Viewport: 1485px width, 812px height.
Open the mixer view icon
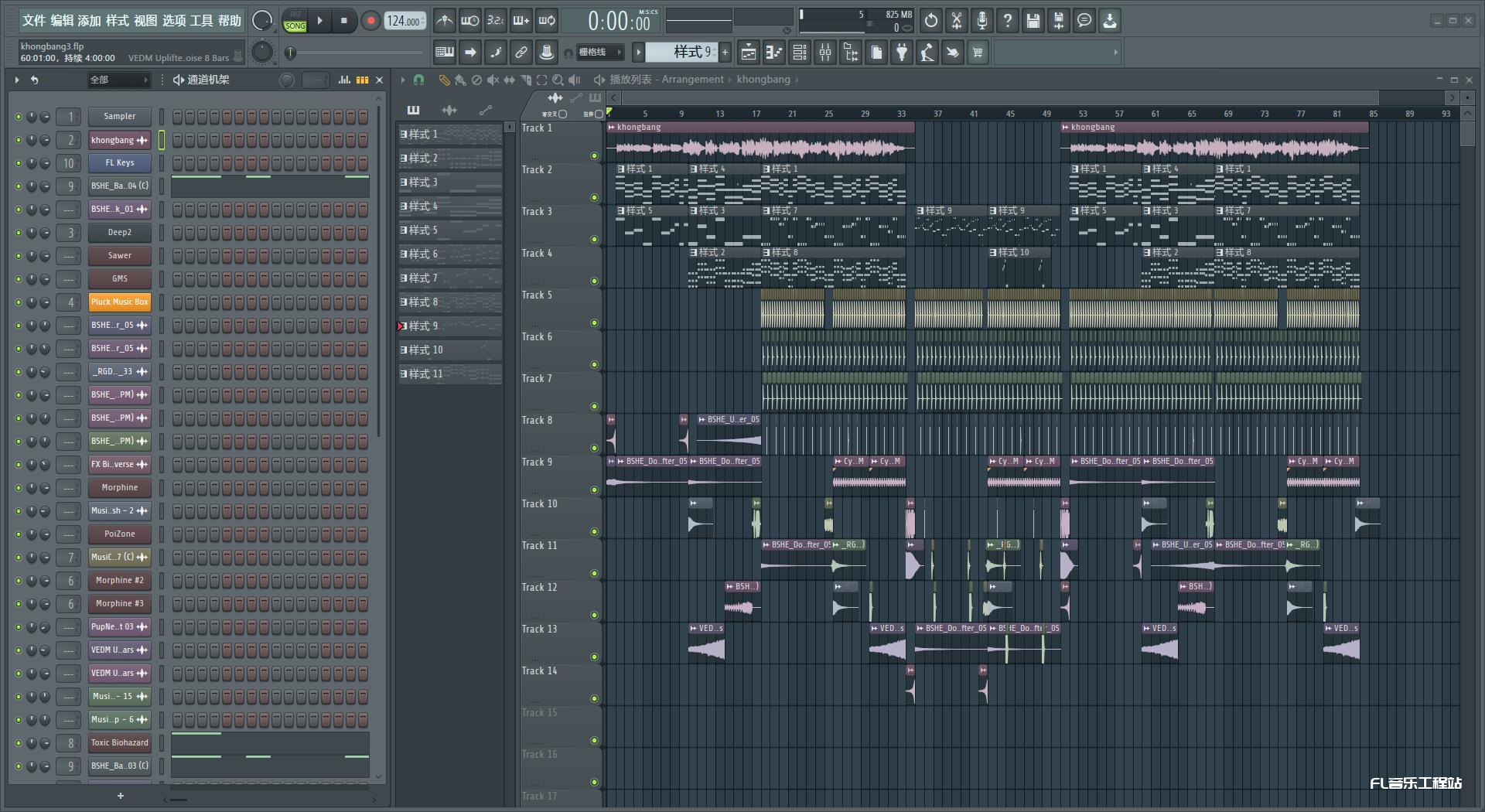(825, 53)
